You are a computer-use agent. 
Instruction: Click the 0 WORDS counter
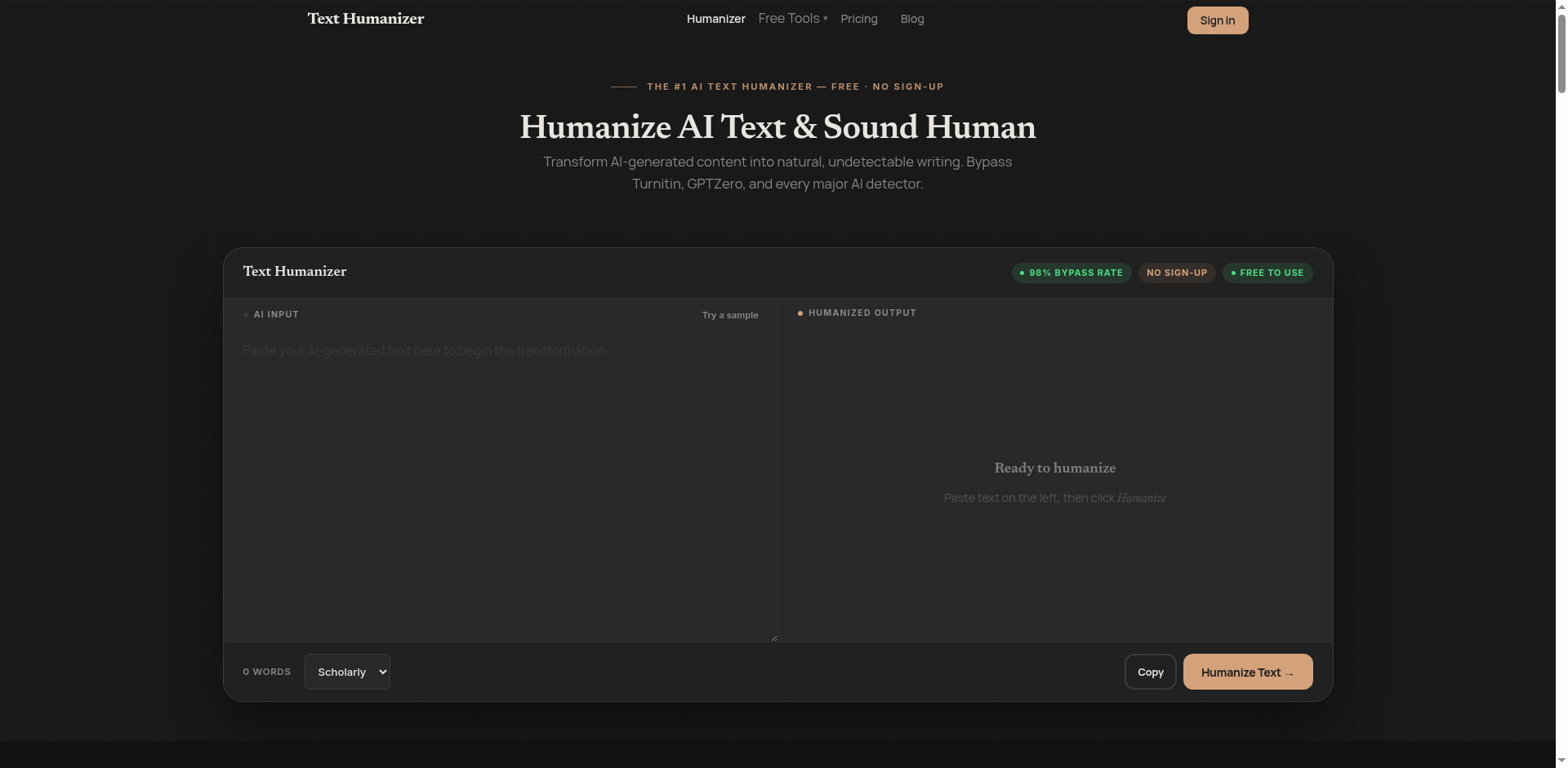tap(267, 672)
